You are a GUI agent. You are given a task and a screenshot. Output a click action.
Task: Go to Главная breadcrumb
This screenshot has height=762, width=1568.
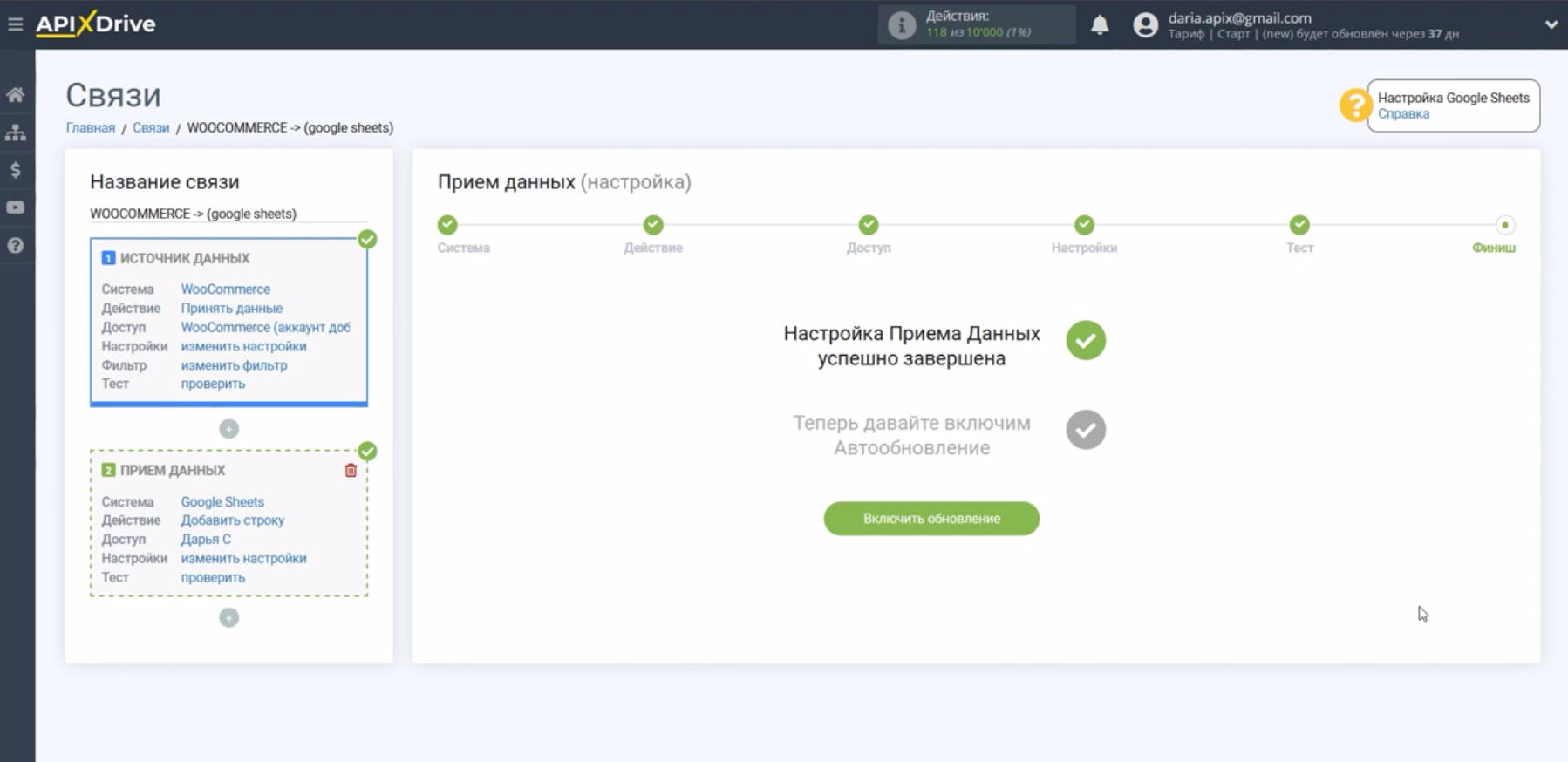coord(91,127)
